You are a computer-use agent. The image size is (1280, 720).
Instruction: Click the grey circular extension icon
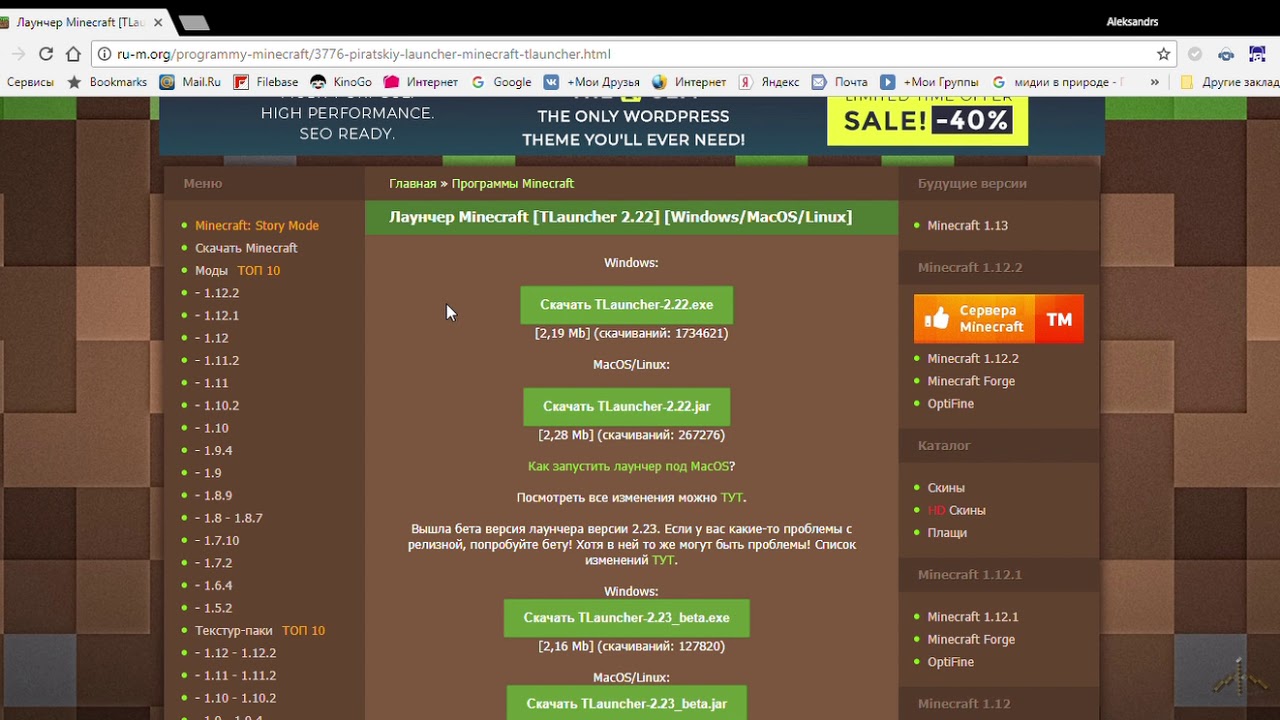coord(1194,54)
